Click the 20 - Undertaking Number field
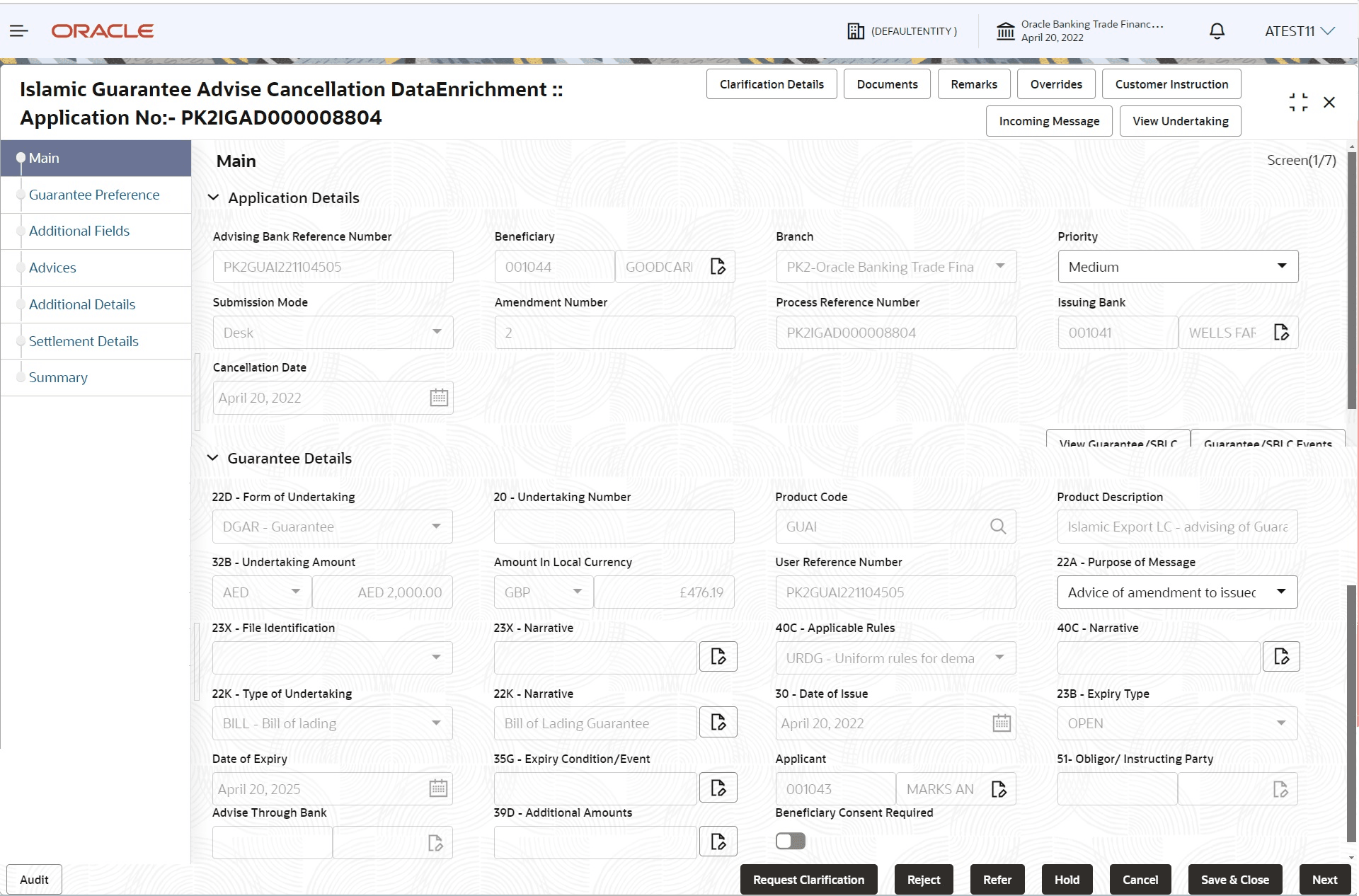 (613, 527)
